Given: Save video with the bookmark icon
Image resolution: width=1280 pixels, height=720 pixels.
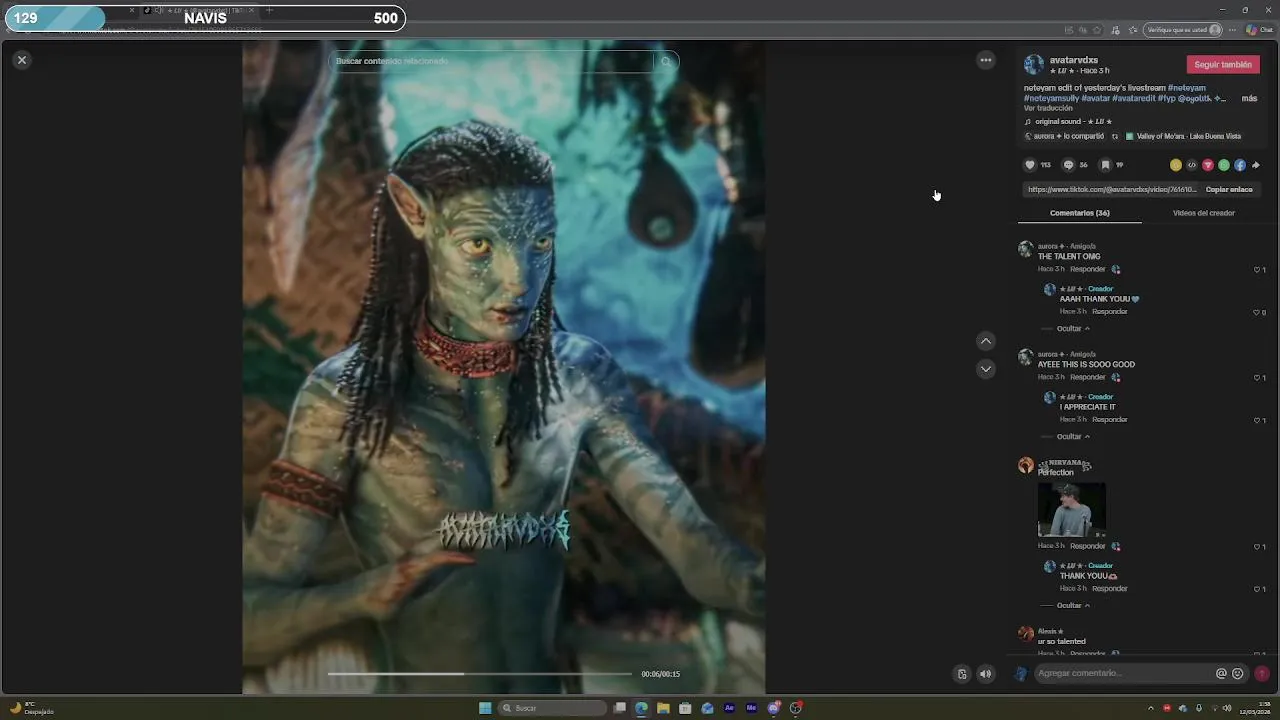Looking at the screenshot, I should click(1105, 165).
